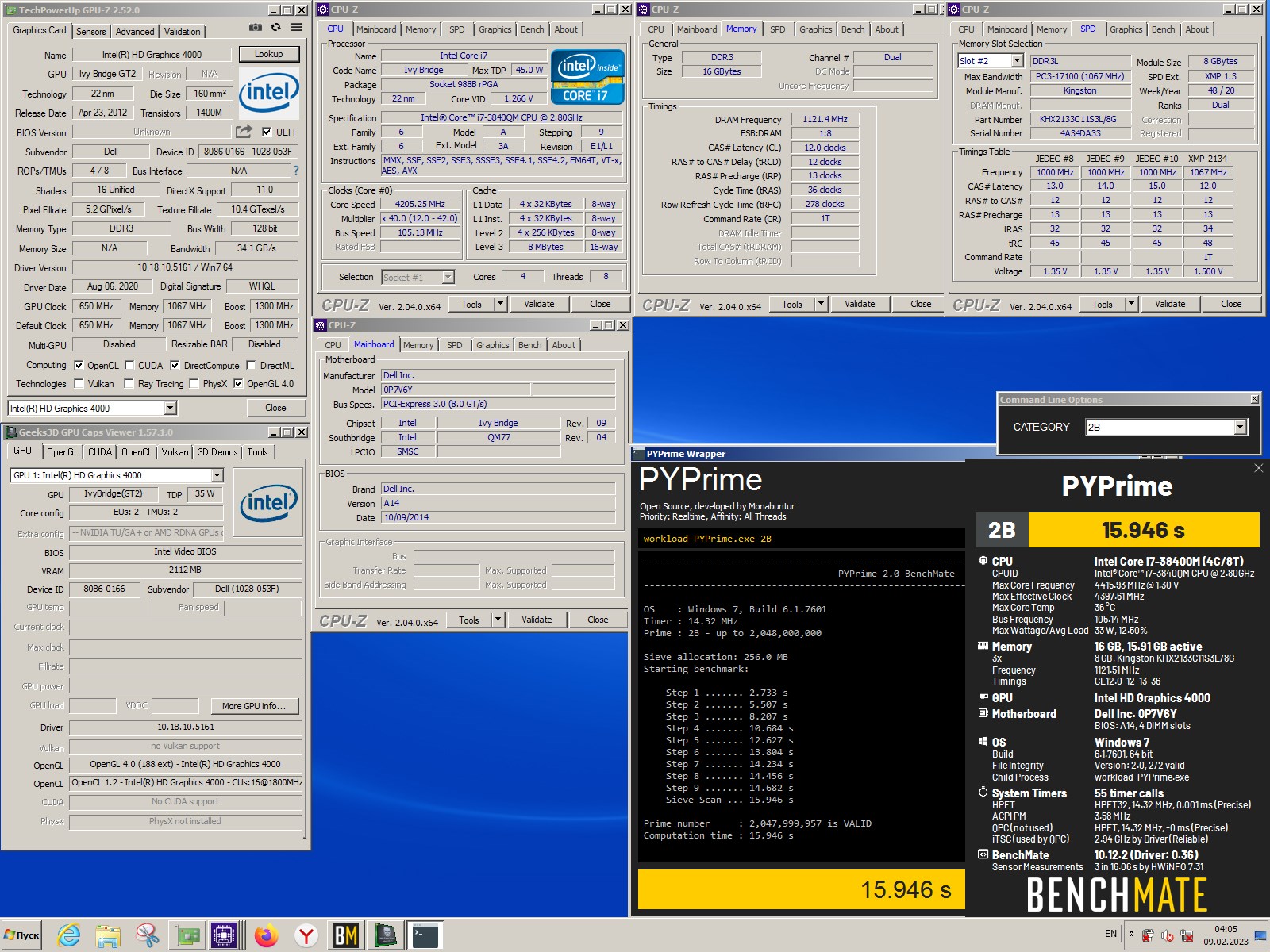Switch to BenchMate BM taskbar icon
Screen dimensions: 1270x952
coord(345,936)
